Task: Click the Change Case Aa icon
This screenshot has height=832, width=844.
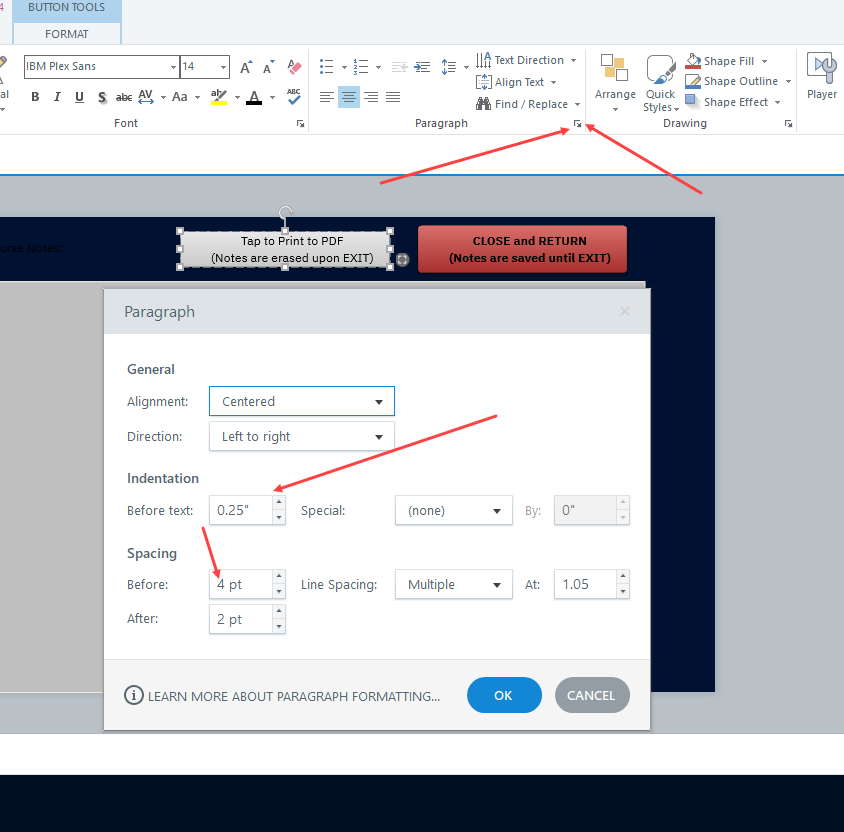Action: 180,97
